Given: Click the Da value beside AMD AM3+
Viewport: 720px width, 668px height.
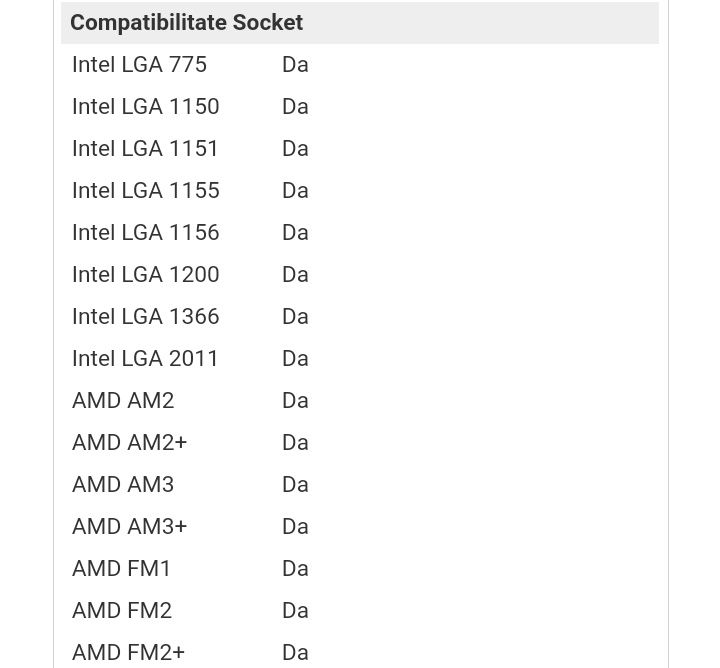Looking at the screenshot, I should [x=295, y=527].
